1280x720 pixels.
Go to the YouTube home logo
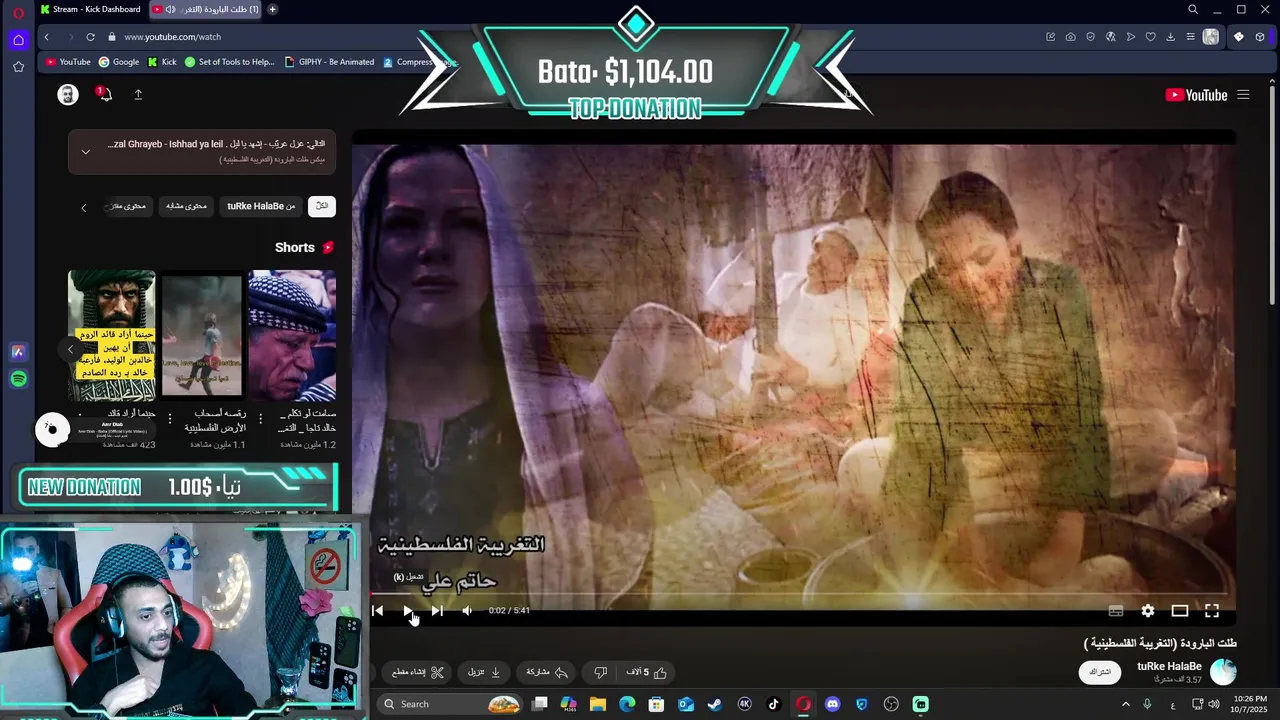point(1196,95)
